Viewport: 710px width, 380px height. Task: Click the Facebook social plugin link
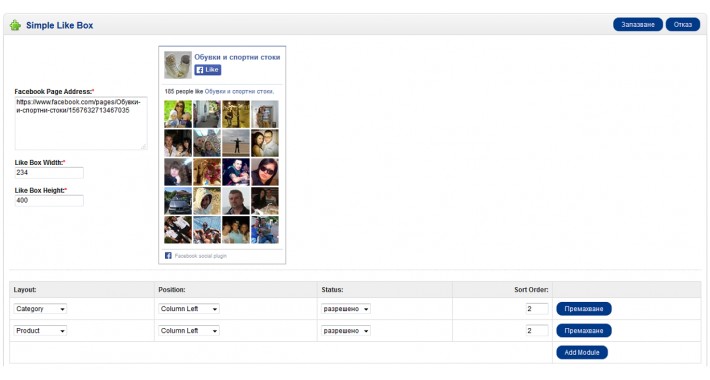pos(201,256)
